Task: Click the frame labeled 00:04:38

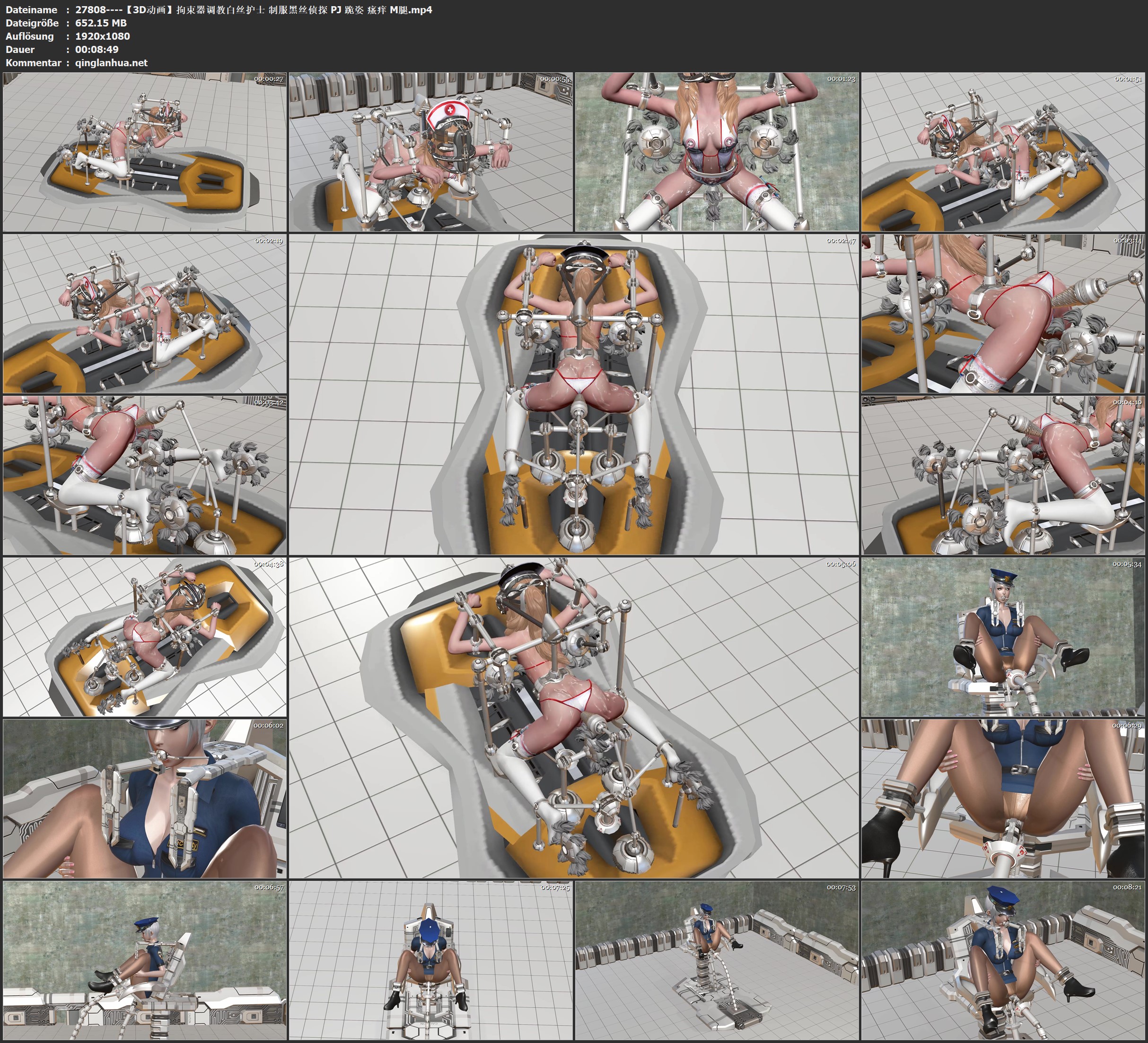Action: (x=145, y=637)
